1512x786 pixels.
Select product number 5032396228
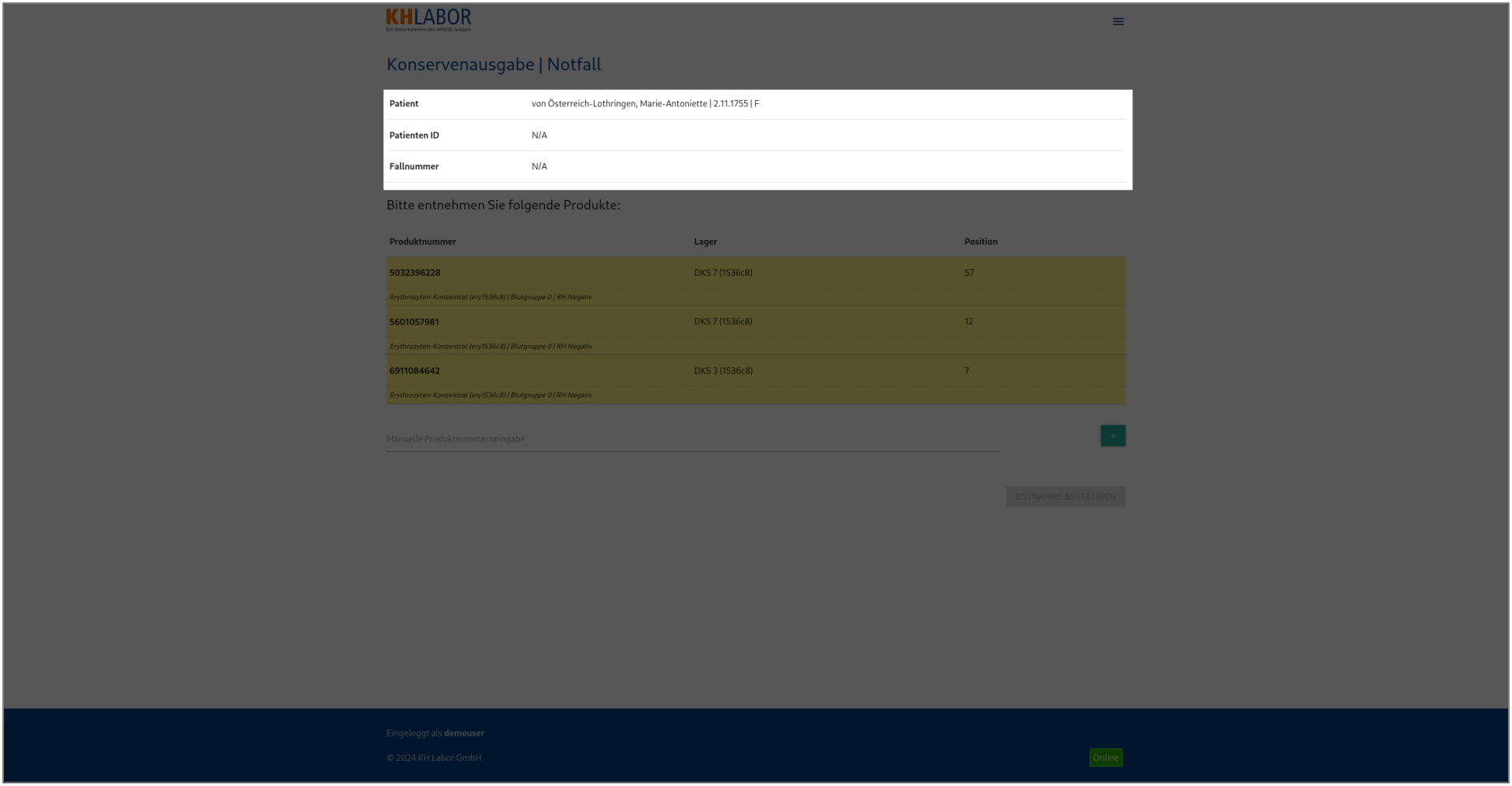click(x=415, y=273)
